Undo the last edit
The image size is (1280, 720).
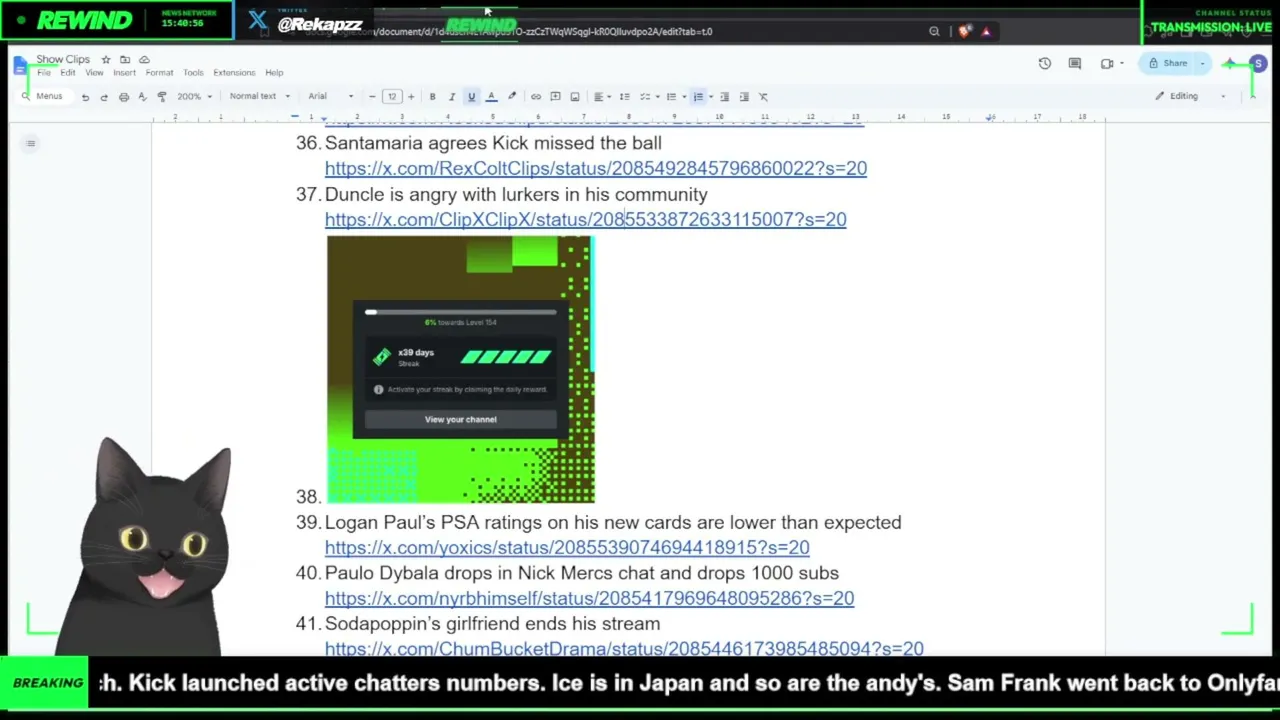click(x=85, y=97)
